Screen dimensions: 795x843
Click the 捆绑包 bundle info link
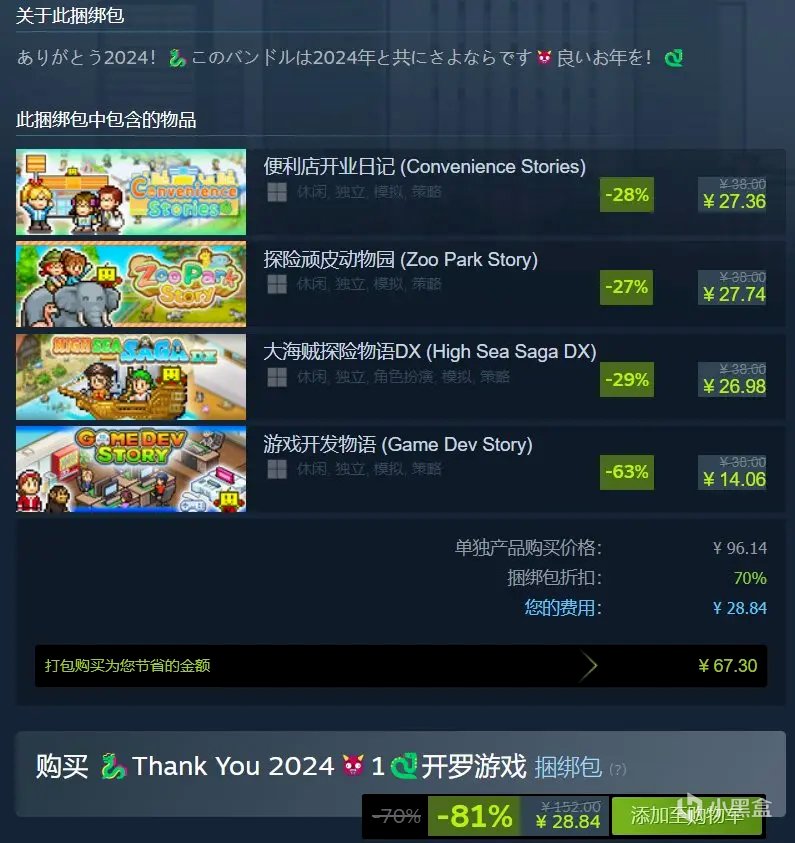[568, 767]
